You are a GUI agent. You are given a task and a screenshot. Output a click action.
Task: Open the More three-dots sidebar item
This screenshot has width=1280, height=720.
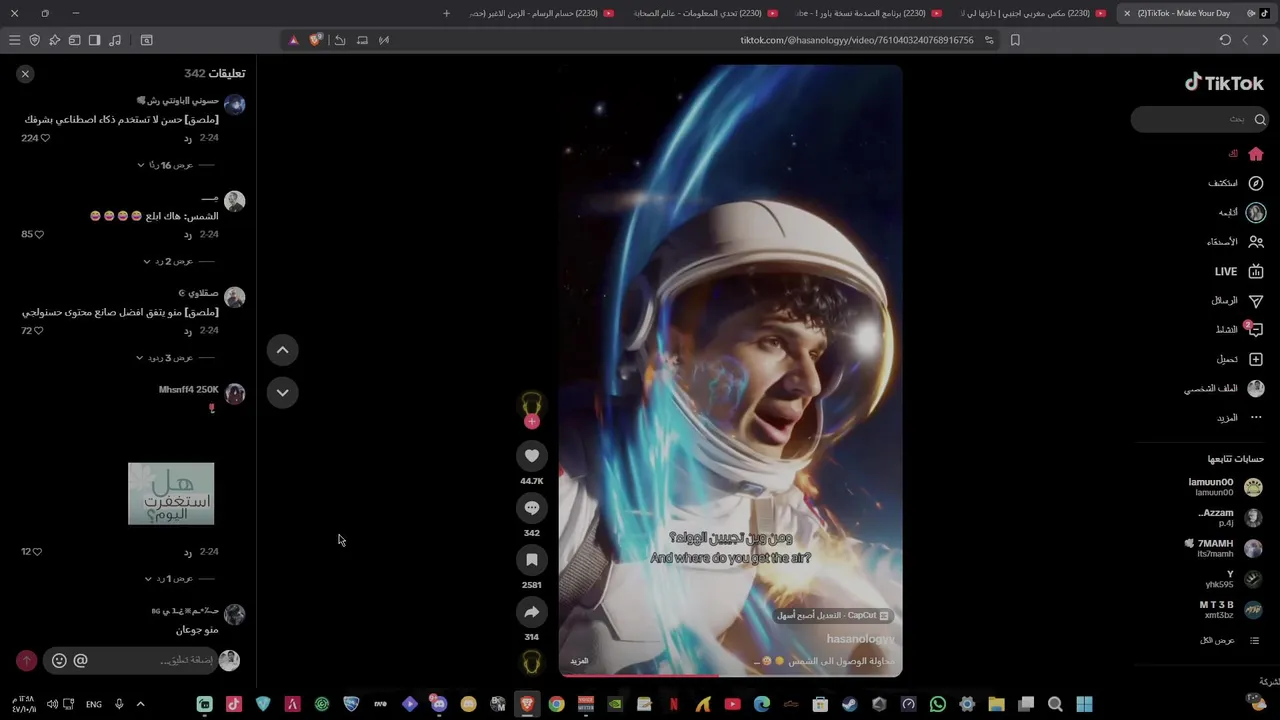coord(1256,417)
